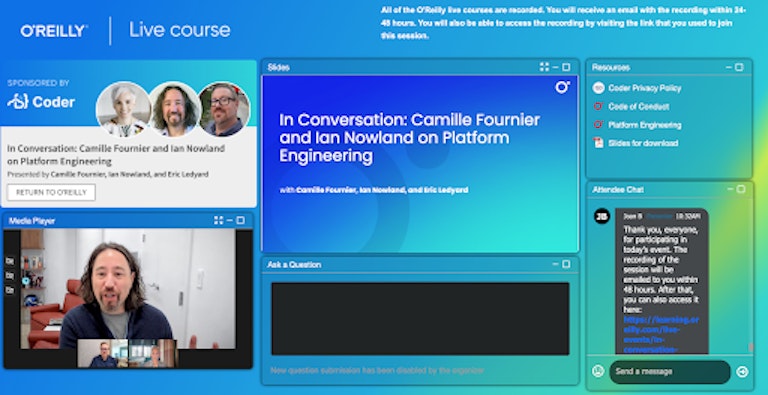The height and width of the screenshot is (395, 768).
Task: Maximize the Resources panel
Action: (x=740, y=67)
